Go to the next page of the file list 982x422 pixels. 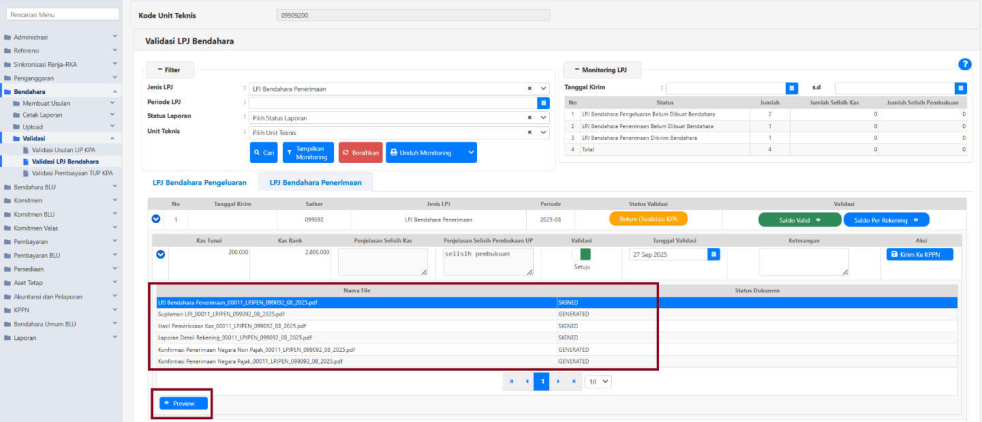558,381
